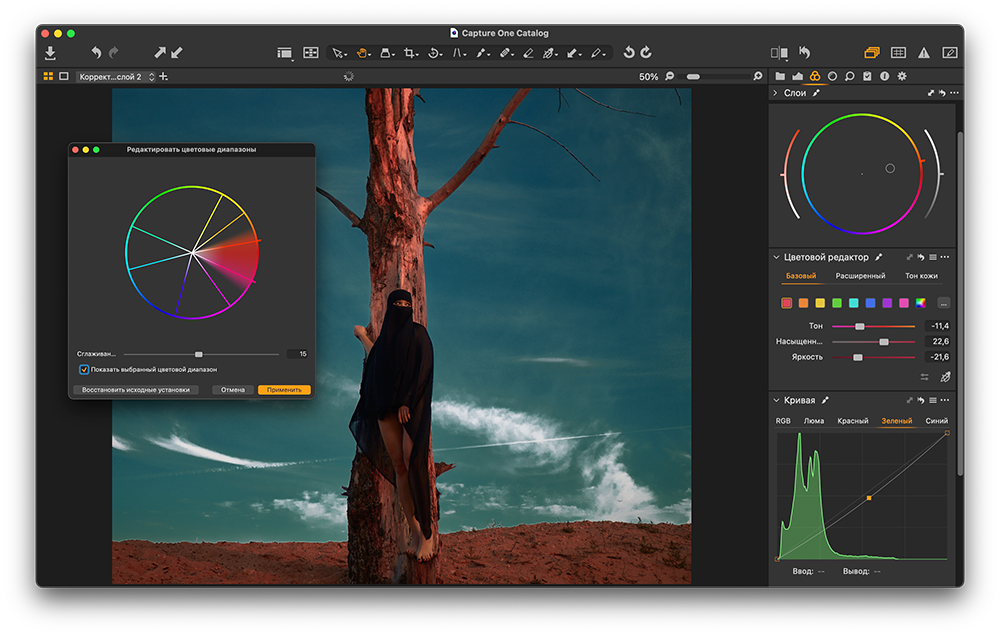Select the RGB curve channel
The width and height of the screenshot is (1000, 635).
click(x=783, y=421)
